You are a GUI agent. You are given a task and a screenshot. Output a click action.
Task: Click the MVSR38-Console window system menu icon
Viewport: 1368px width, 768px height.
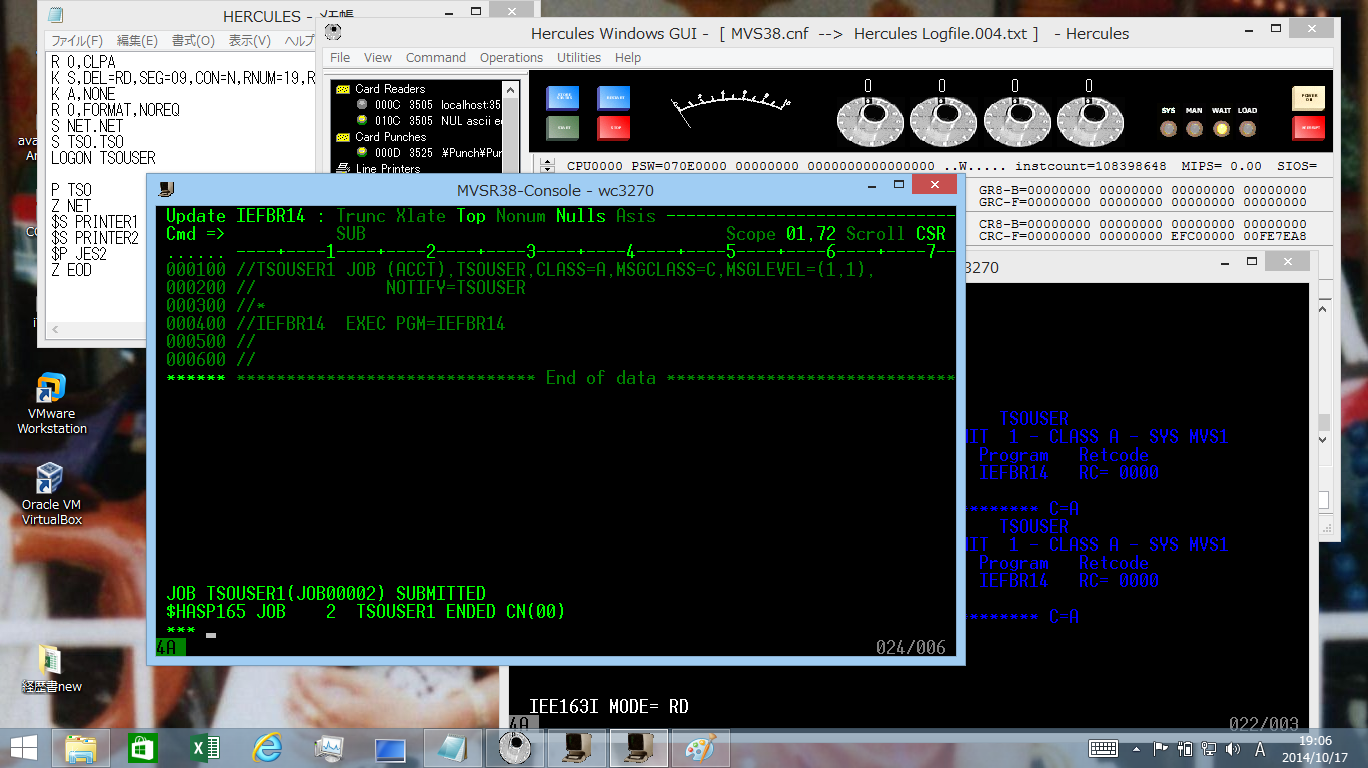click(x=166, y=189)
